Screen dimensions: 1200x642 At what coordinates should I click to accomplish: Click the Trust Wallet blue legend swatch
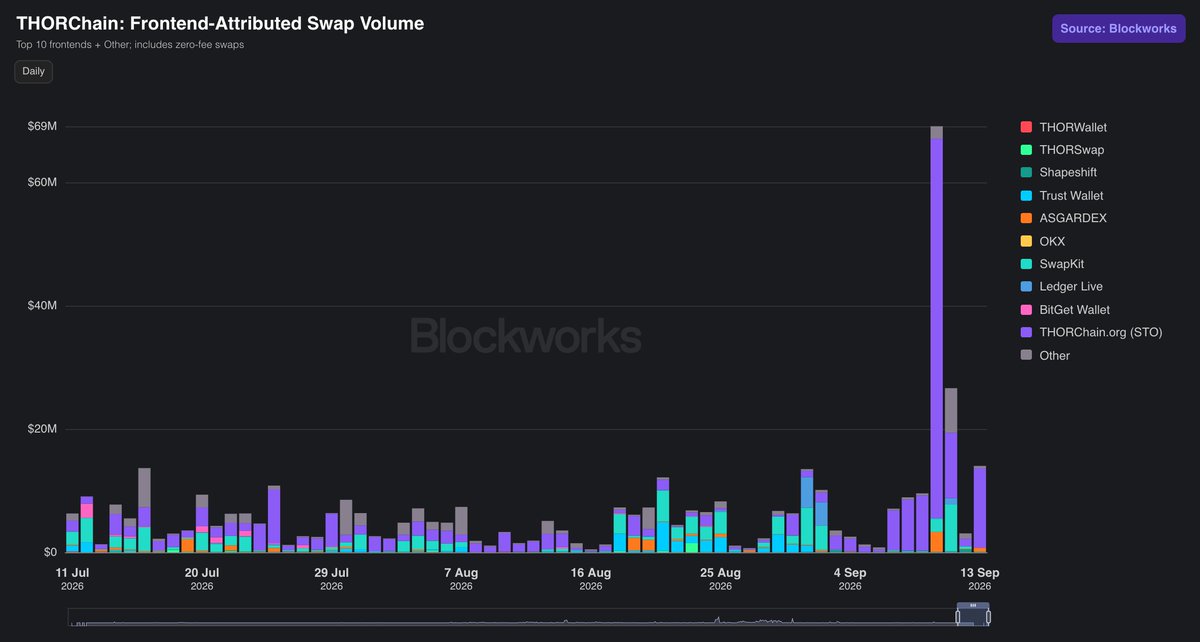(x=1025, y=196)
